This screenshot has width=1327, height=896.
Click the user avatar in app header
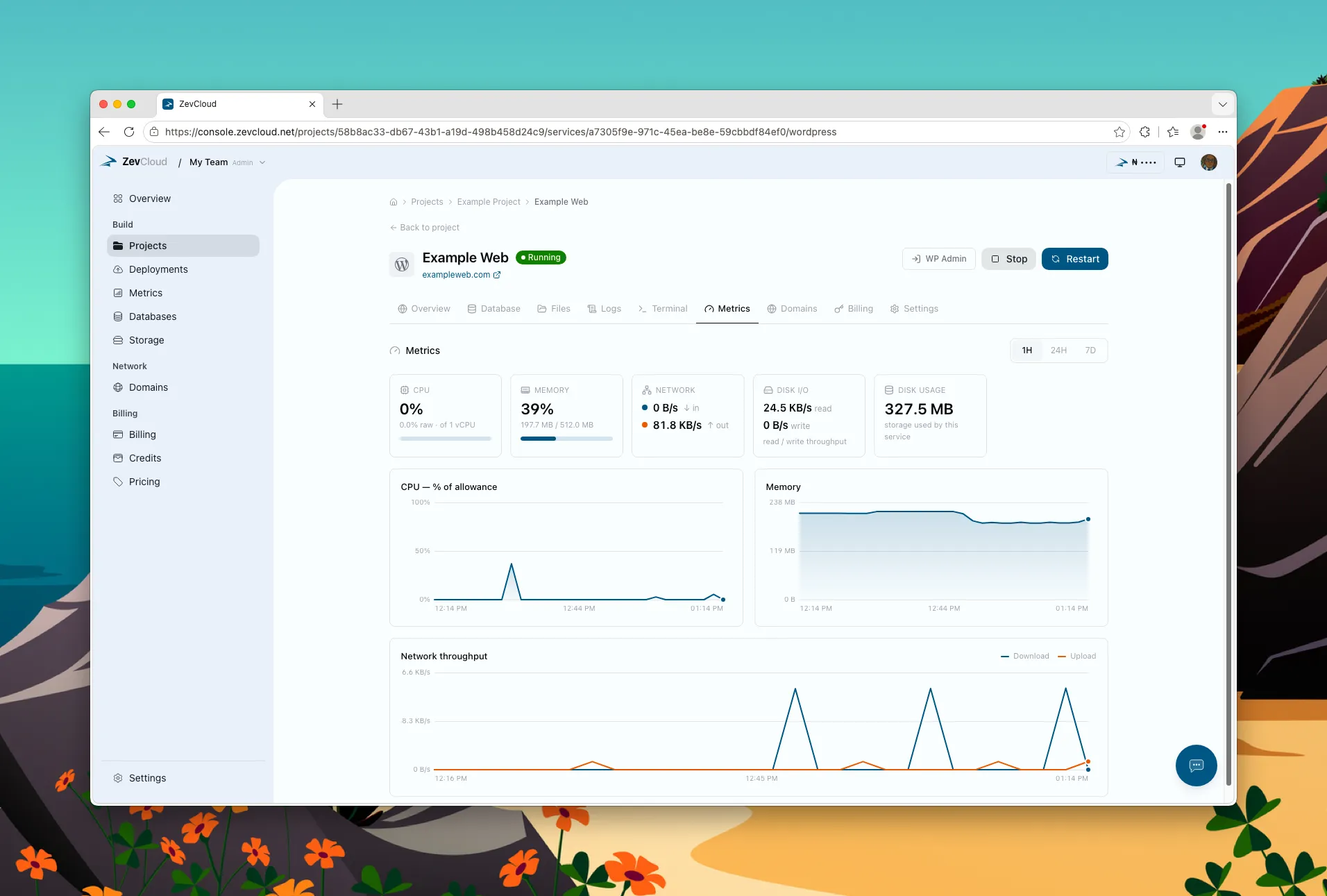click(x=1209, y=162)
